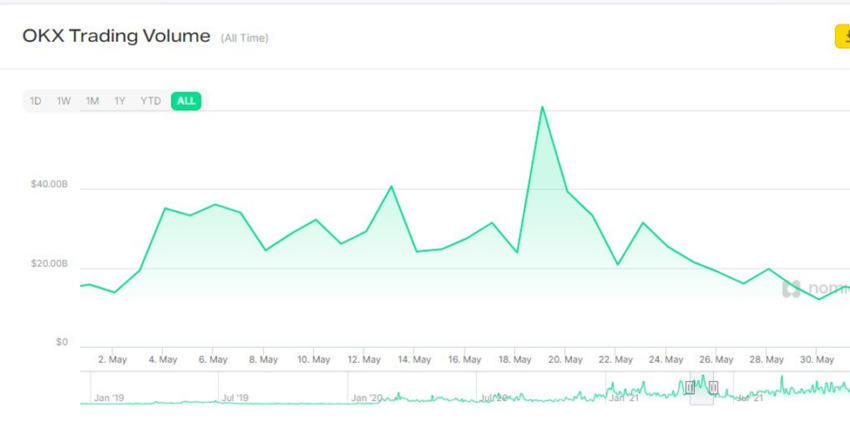Select the 1Y time range
This screenshot has width=850, height=422.
[x=120, y=101]
